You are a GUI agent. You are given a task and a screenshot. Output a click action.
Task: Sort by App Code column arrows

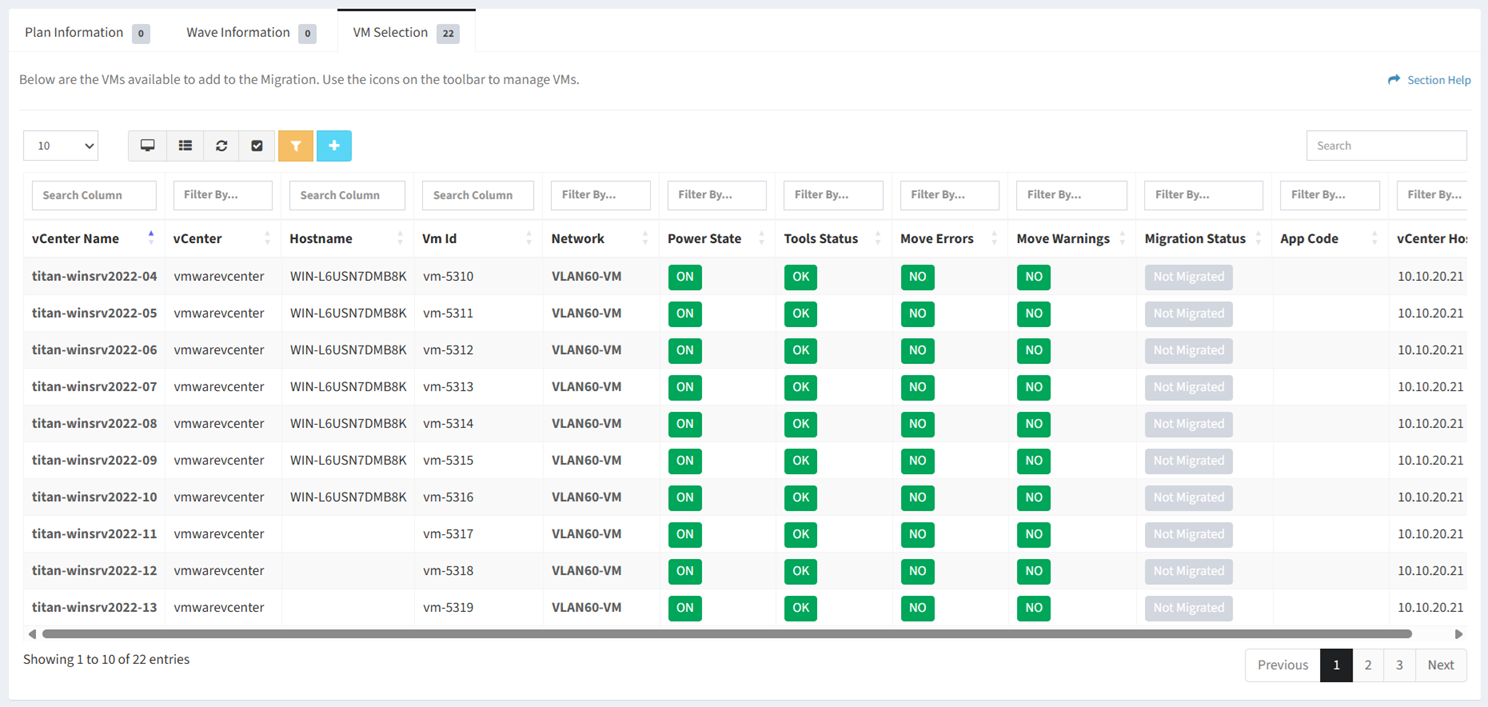1375,238
